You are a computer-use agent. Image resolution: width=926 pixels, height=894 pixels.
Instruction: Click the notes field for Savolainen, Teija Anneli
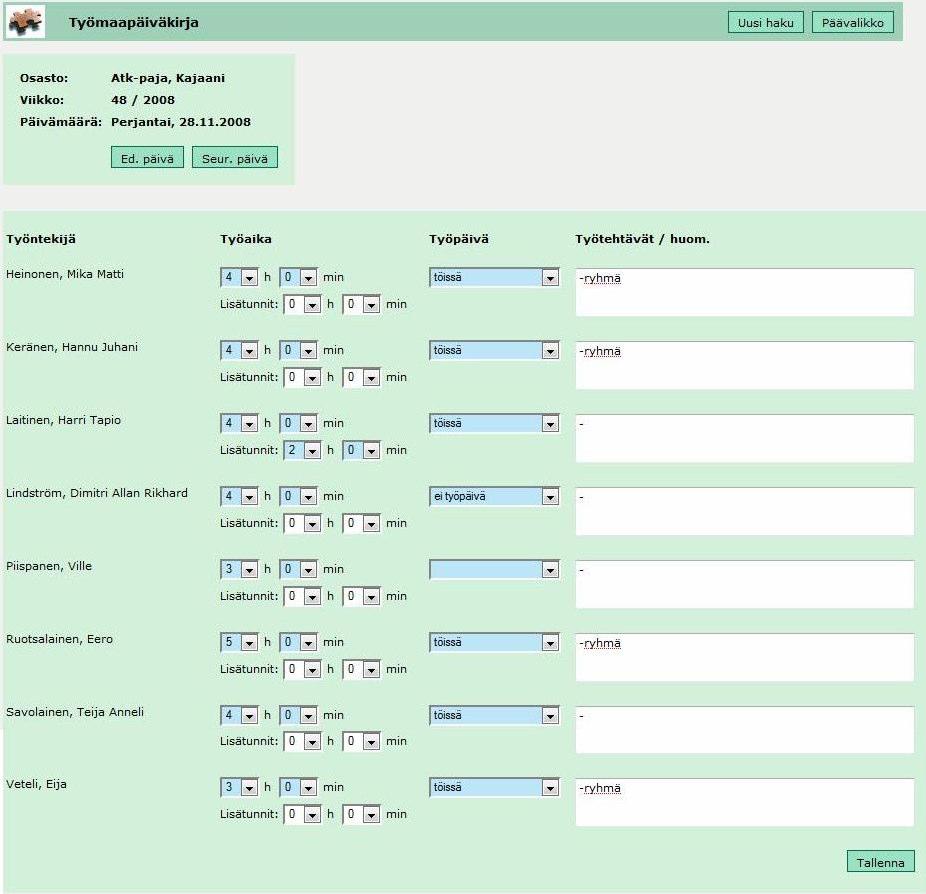tap(745, 729)
